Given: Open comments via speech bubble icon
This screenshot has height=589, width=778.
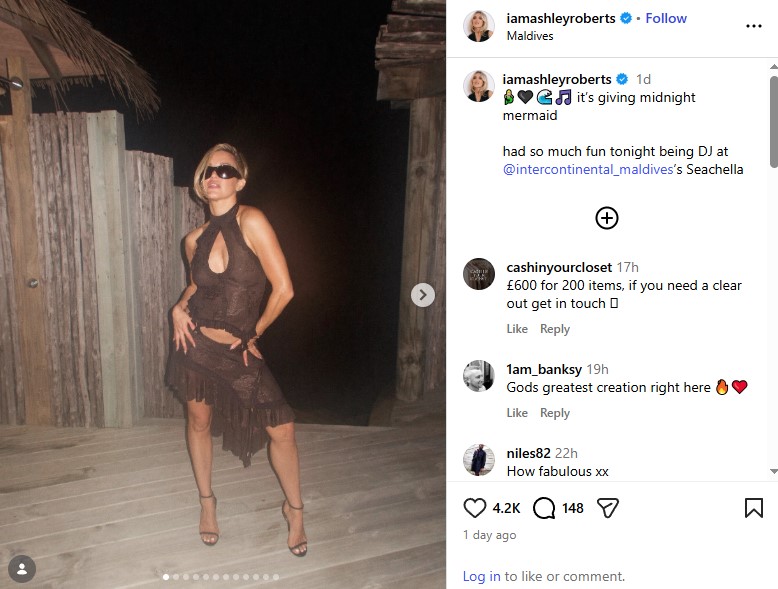Looking at the screenshot, I should tap(544, 509).
